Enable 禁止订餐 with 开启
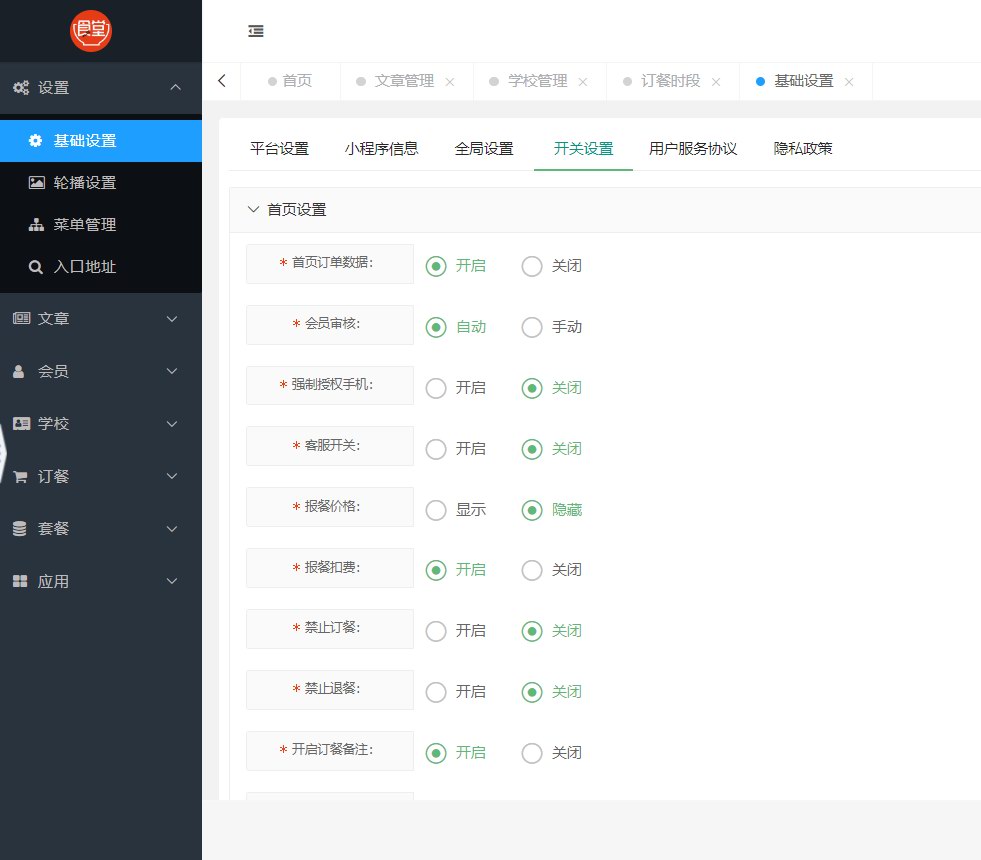Image resolution: width=981 pixels, height=860 pixels. (436, 630)
